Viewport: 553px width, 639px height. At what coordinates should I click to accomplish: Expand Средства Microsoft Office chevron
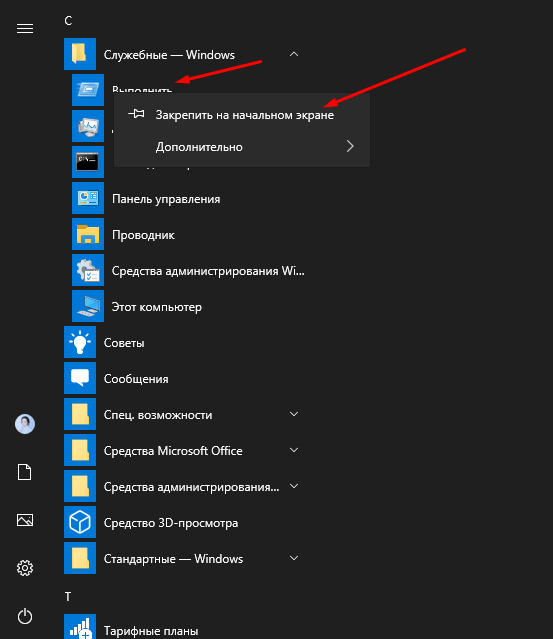[x=294, y=450]
